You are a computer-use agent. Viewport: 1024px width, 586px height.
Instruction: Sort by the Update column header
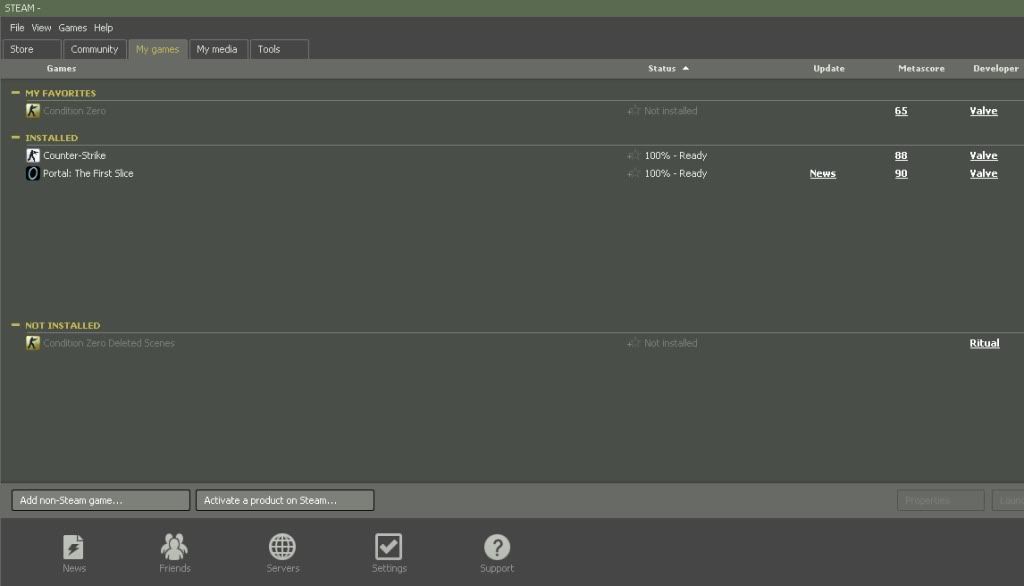coord(829,68)
